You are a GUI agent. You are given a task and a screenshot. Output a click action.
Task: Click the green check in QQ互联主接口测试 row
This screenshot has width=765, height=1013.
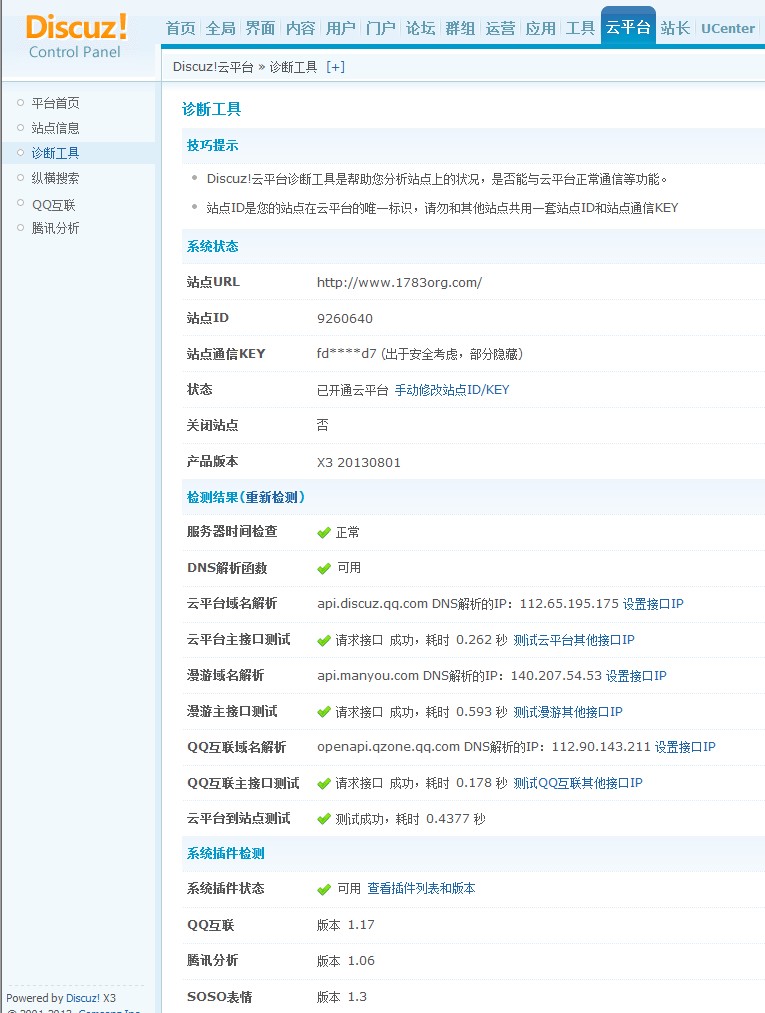(x=324, y=784)
